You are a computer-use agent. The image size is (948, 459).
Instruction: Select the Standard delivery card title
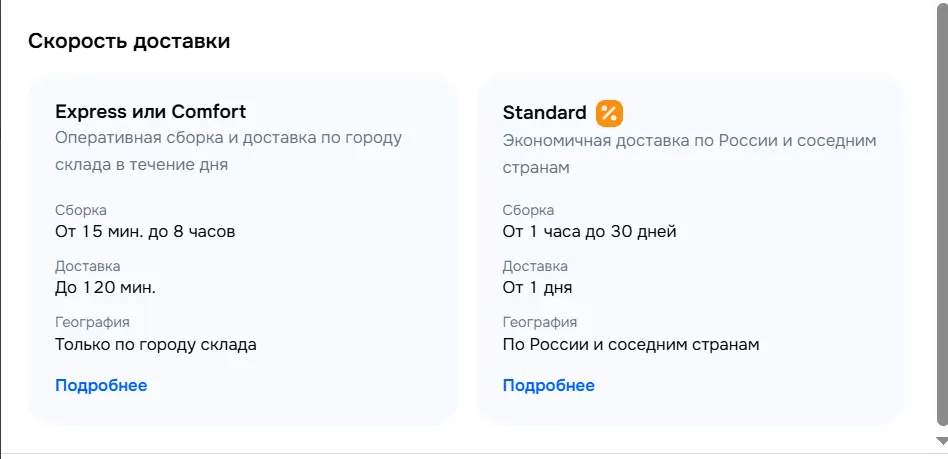click(x=544, y=112)
